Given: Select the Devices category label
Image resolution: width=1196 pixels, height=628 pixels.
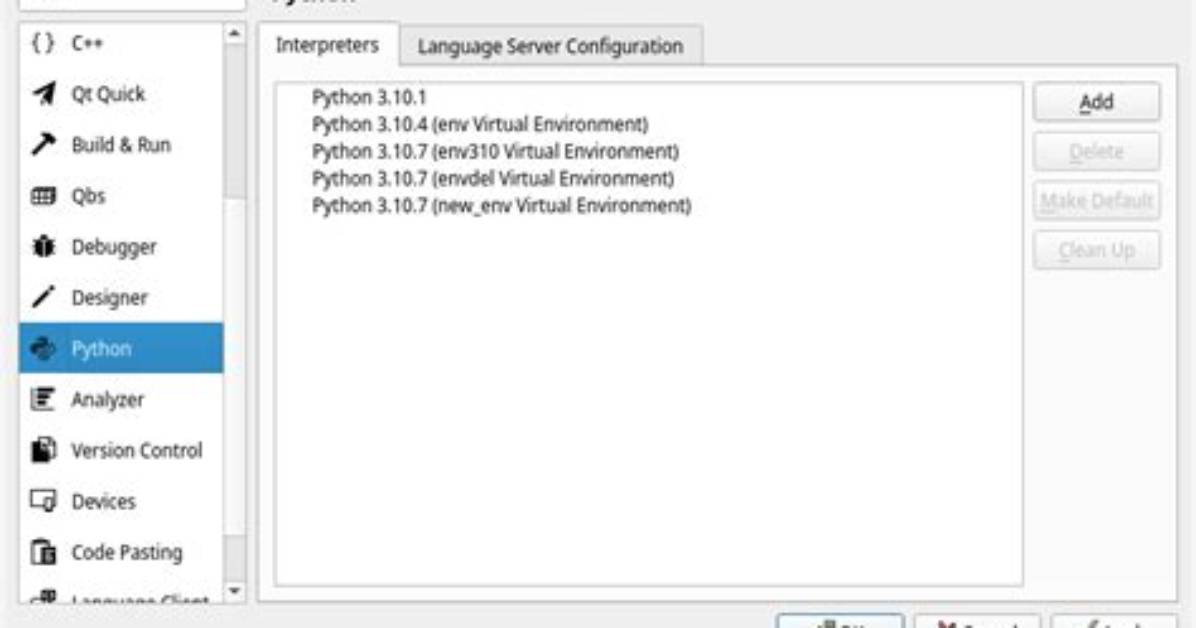Looking at the screenshot, I should pos(104,501).
